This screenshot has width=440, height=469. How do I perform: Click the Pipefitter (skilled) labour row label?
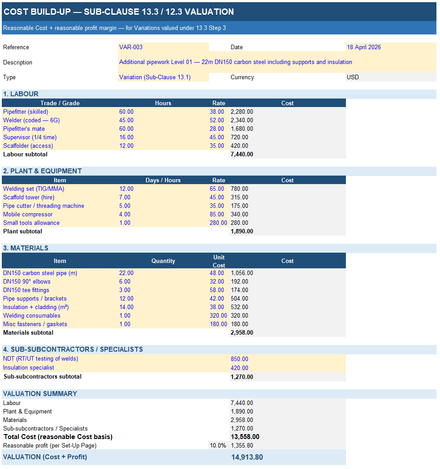[26, 112]
